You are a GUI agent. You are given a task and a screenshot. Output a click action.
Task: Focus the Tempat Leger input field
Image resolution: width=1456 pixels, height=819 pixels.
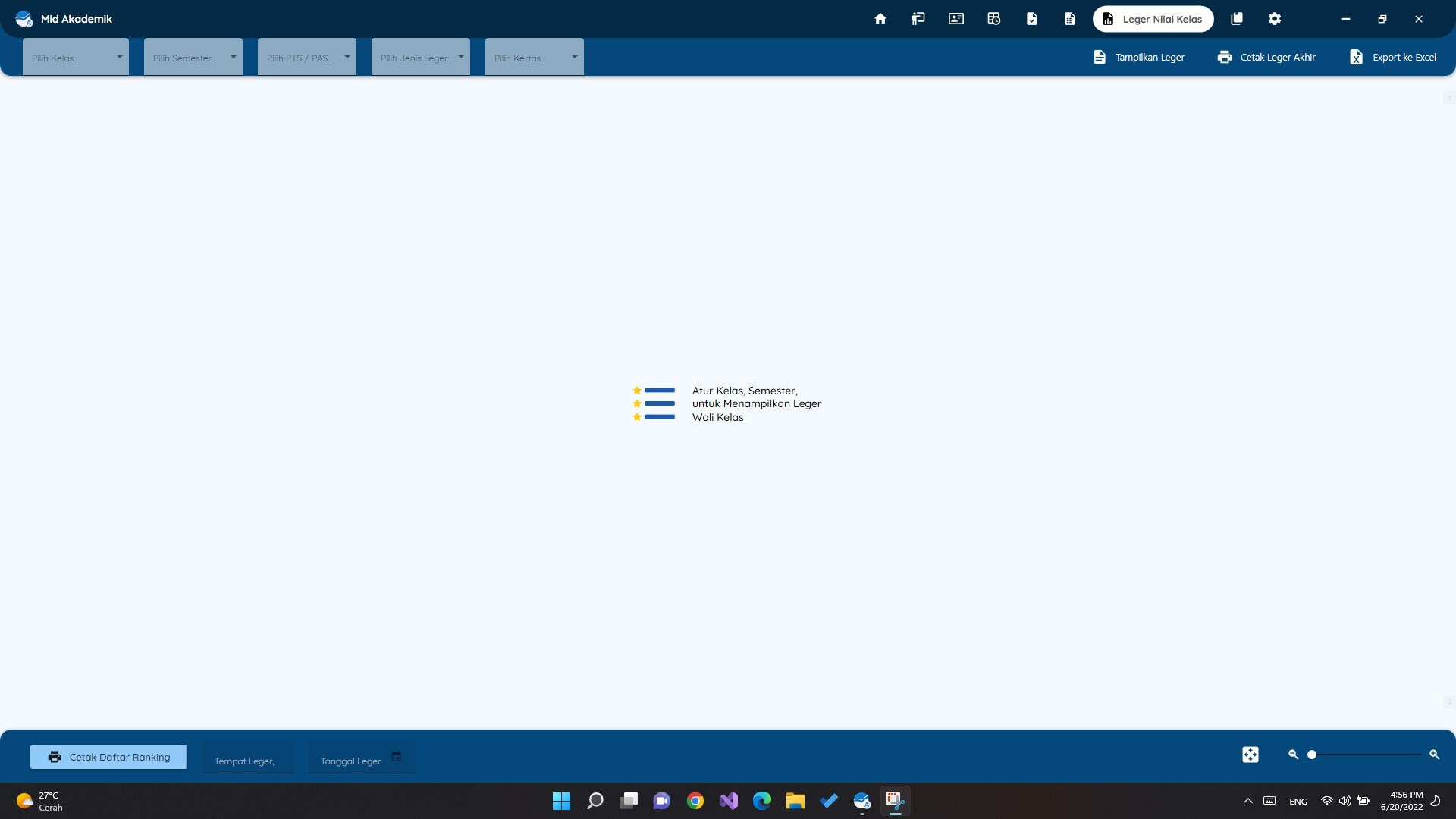[246, 761]
